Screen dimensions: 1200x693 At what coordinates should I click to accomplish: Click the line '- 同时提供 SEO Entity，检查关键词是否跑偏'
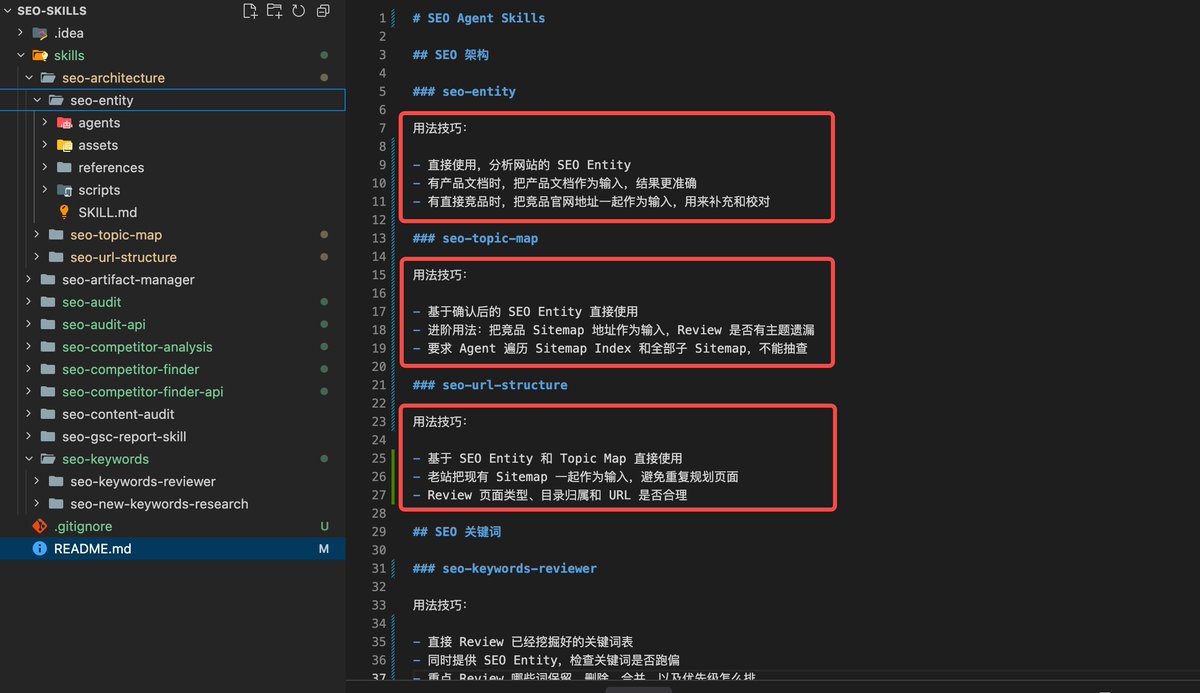(547, 660)
